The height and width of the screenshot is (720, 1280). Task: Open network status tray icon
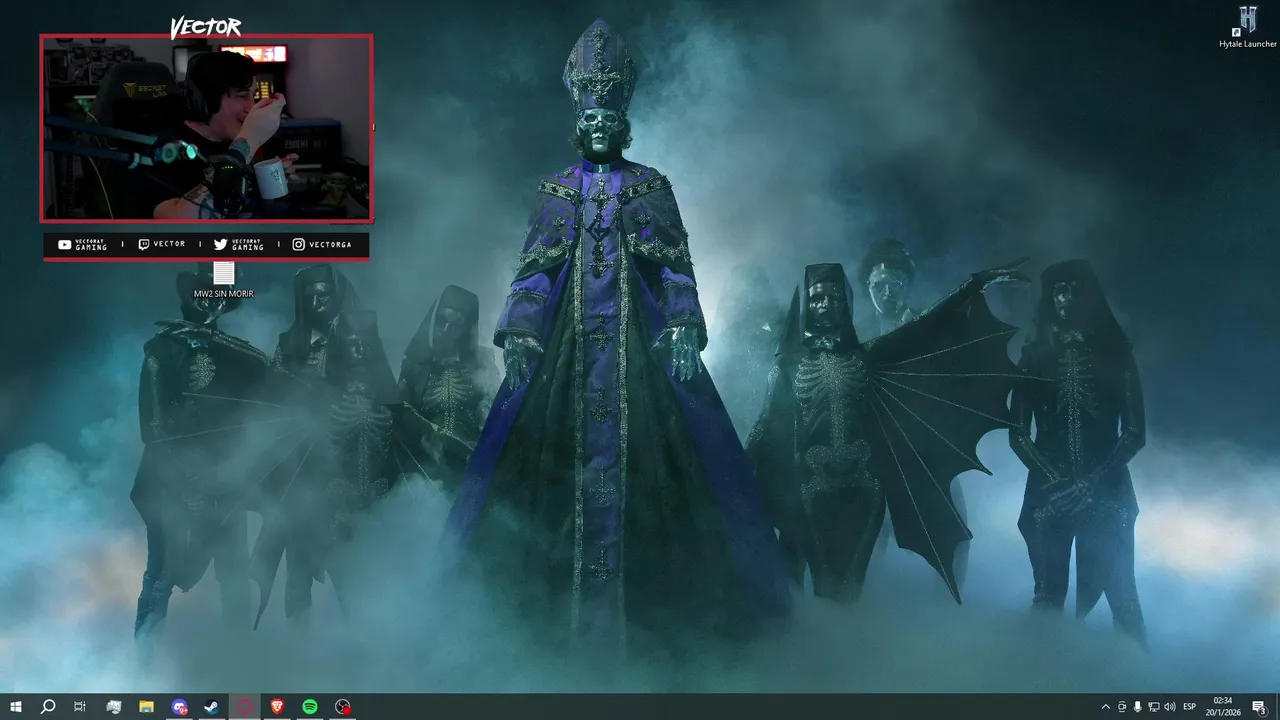pos(1154,707)
